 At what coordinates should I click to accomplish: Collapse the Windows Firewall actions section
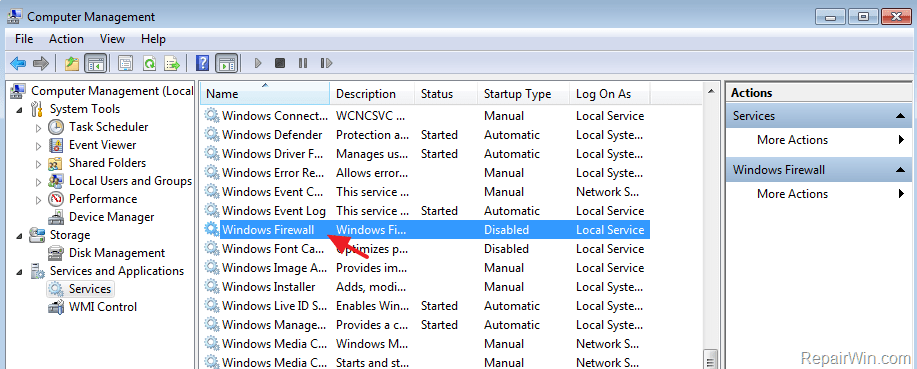(901, 170)
